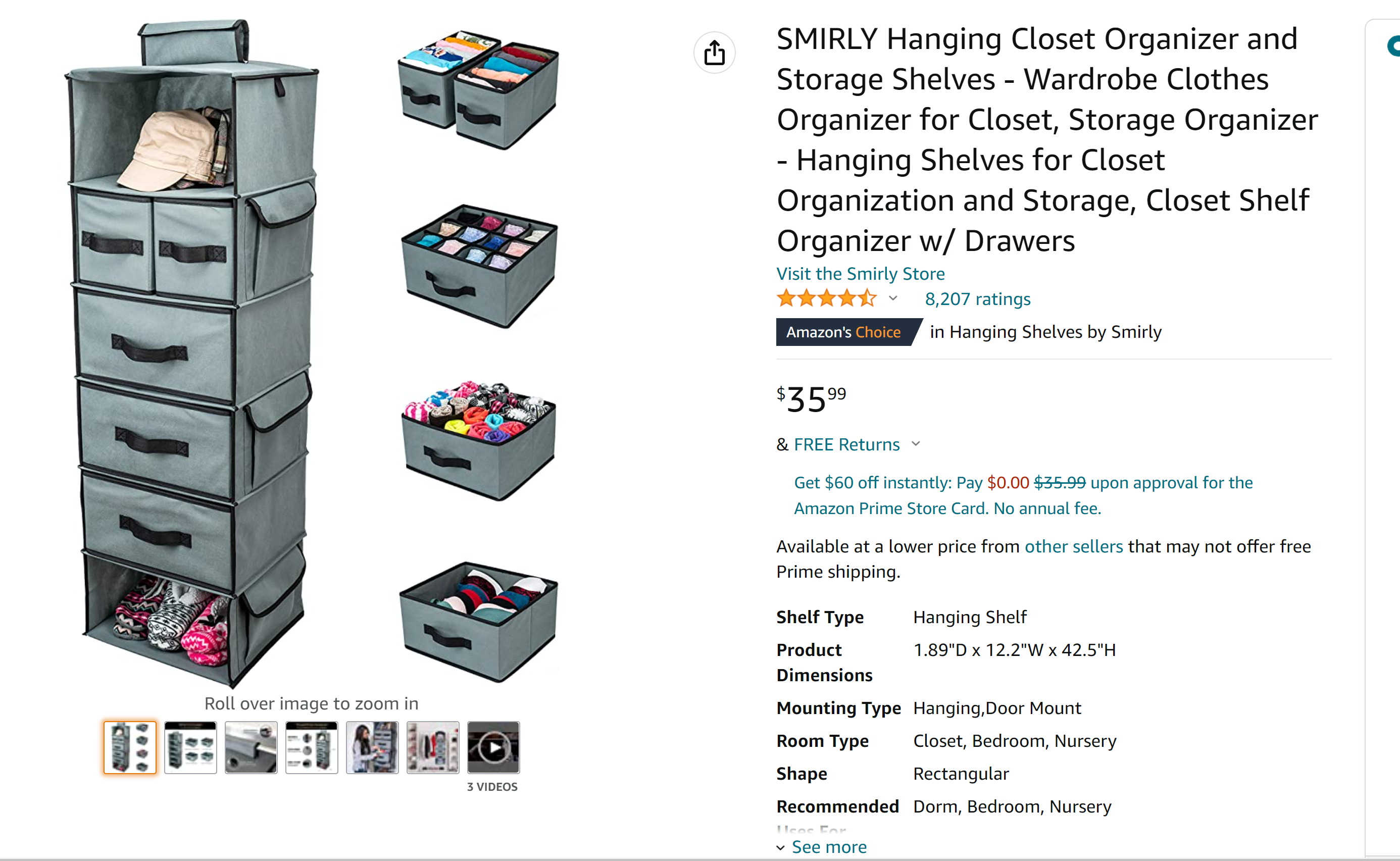Click the other sellers link
1400x861 pixels.
click(x=1073, y=546)
